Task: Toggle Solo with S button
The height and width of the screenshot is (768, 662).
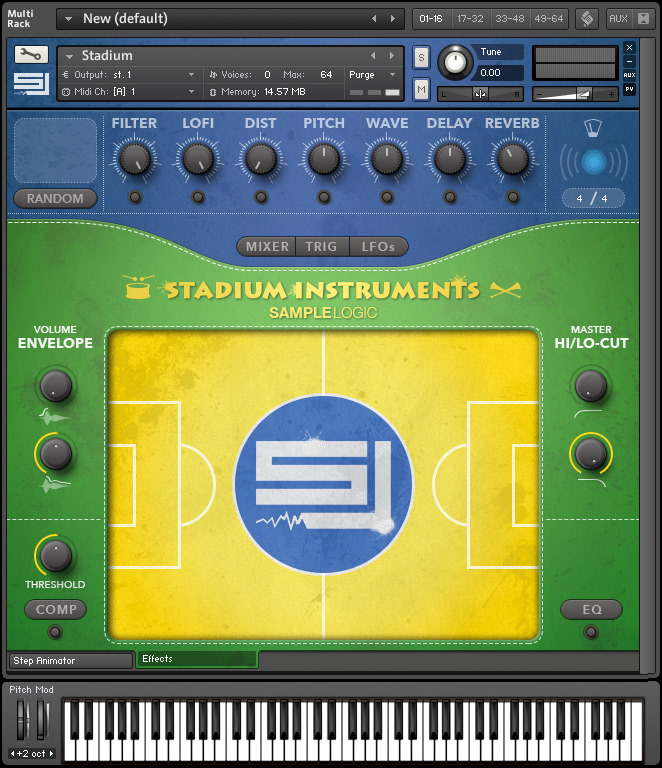Action: [421, 58]
